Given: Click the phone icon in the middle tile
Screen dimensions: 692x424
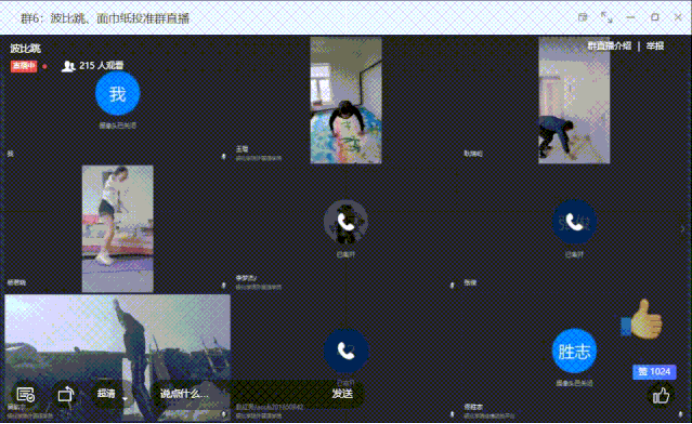Looking at the screenshot, I should pos(346,221).
